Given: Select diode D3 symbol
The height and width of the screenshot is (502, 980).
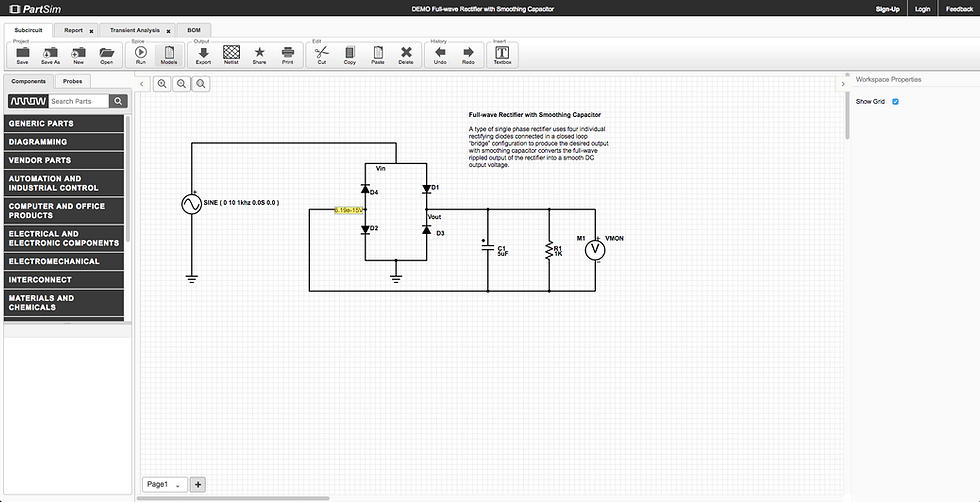Looking at the screenshot, I should pyautogui.click(x=427, y=230).
